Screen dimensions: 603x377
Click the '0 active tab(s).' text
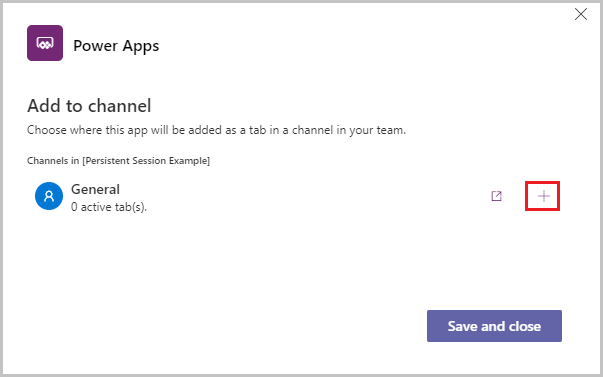[109, 207]
